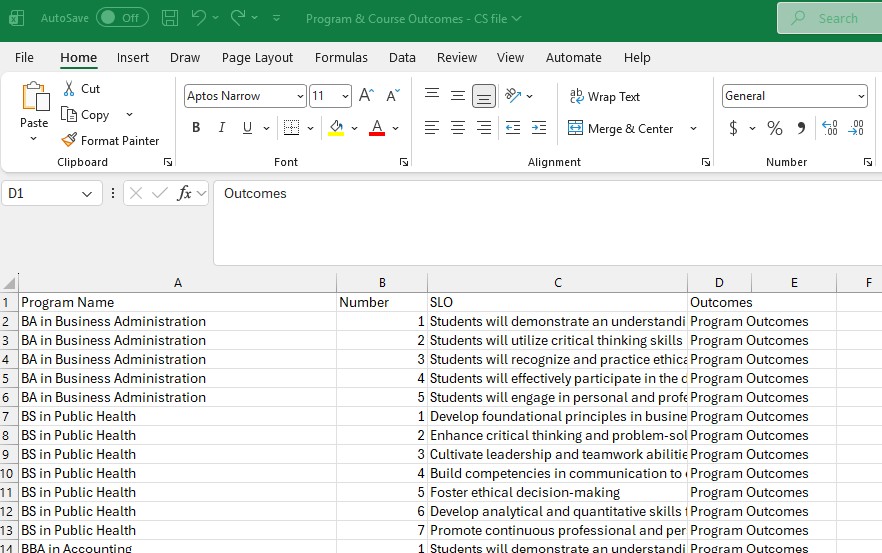
Task: Select column C header
Action: 557,282
